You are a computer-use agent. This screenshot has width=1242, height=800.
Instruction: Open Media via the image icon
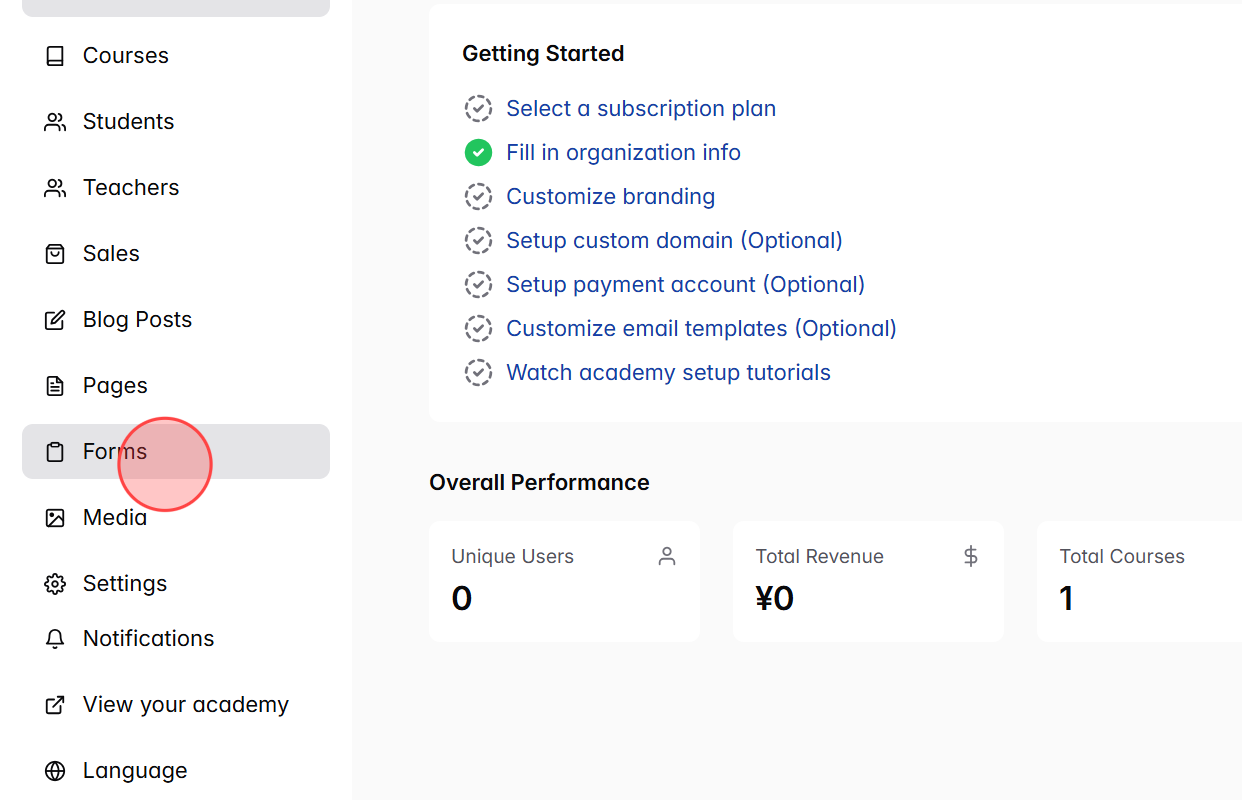(x=55, y=517)
